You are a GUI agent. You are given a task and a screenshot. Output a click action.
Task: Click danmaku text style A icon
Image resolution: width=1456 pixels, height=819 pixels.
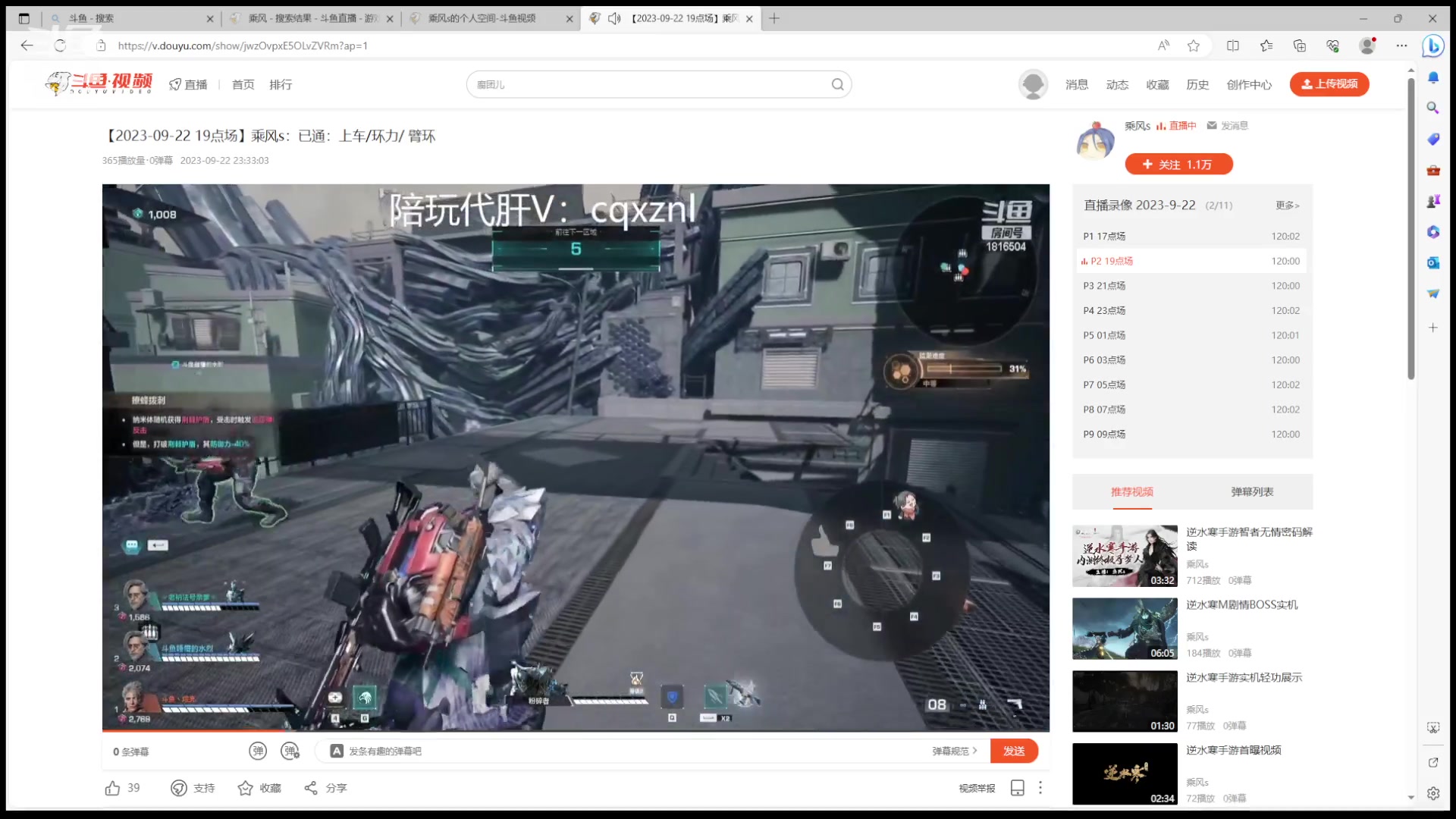pyautogui.click(x=337, y=751)
